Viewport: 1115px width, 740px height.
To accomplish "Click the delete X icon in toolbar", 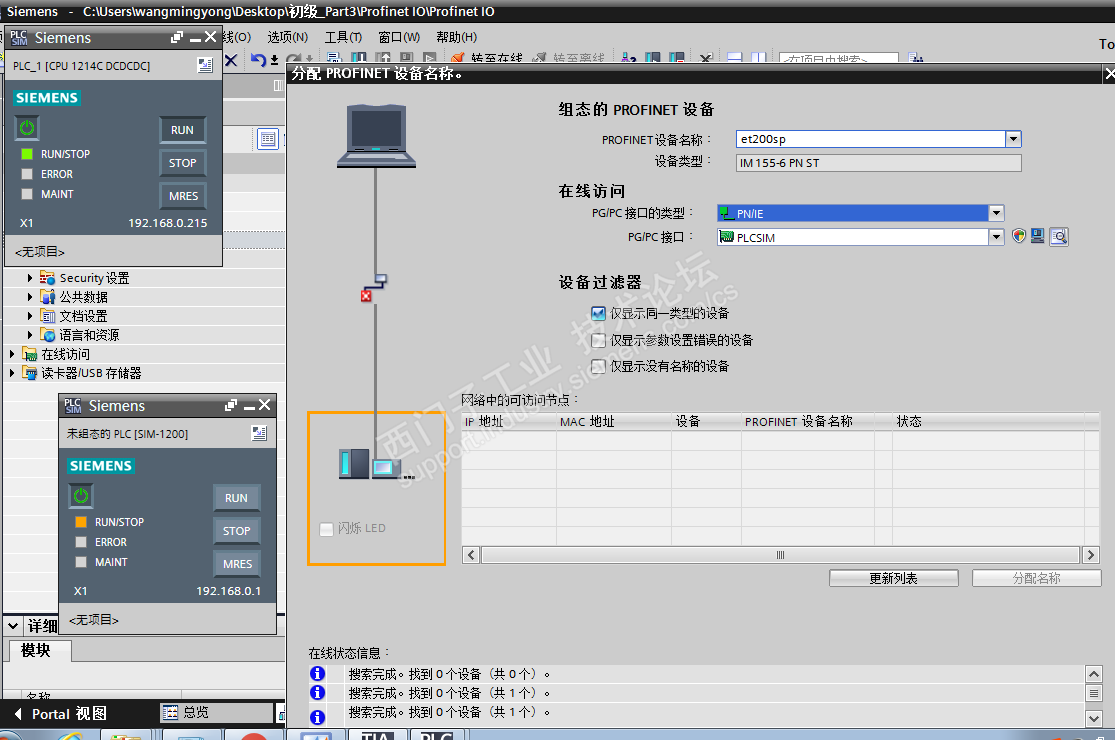I will tap(231, 60).
